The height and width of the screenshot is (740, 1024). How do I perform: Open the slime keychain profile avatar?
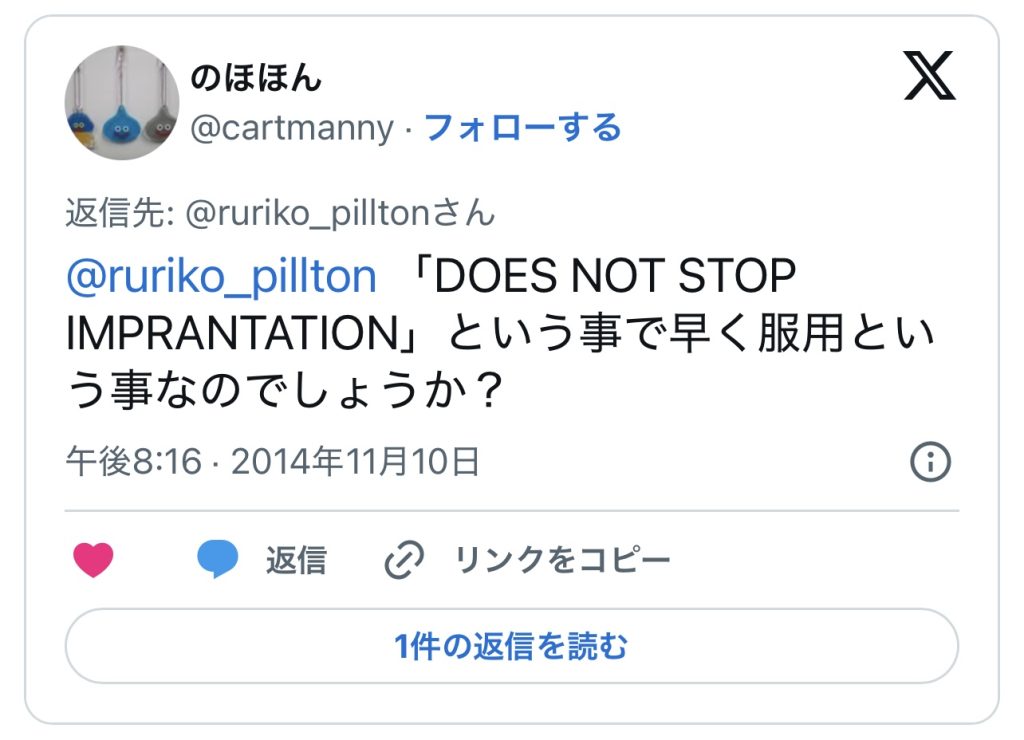click(122, 102)
